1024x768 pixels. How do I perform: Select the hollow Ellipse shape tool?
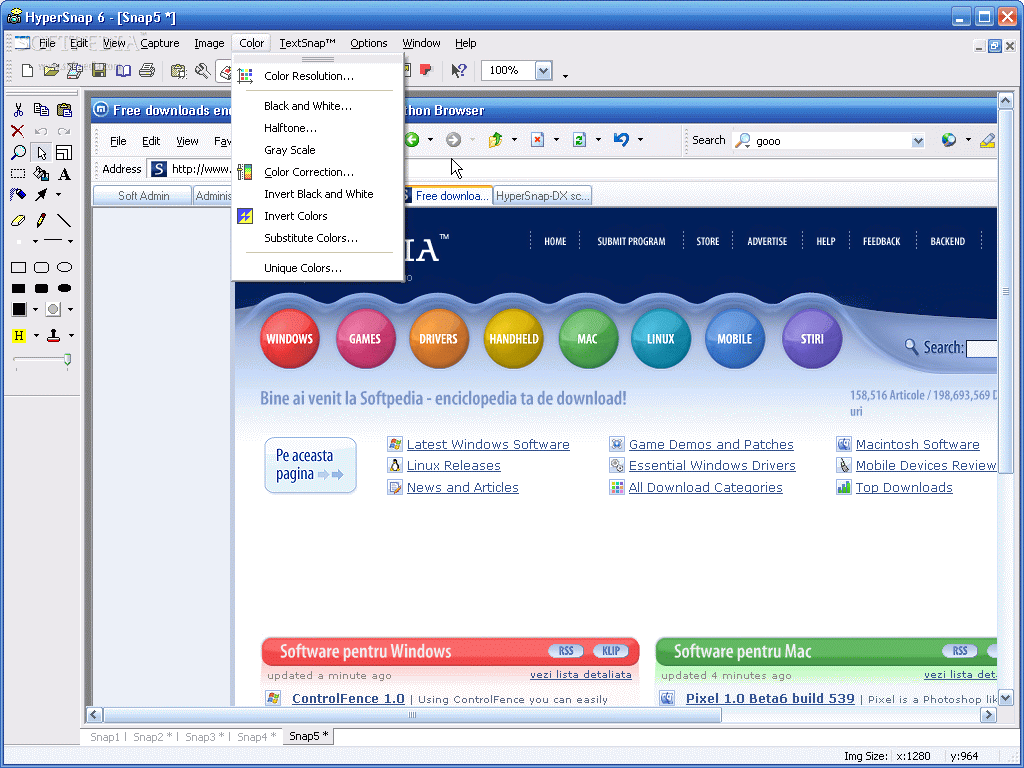(x=64, y=267)
